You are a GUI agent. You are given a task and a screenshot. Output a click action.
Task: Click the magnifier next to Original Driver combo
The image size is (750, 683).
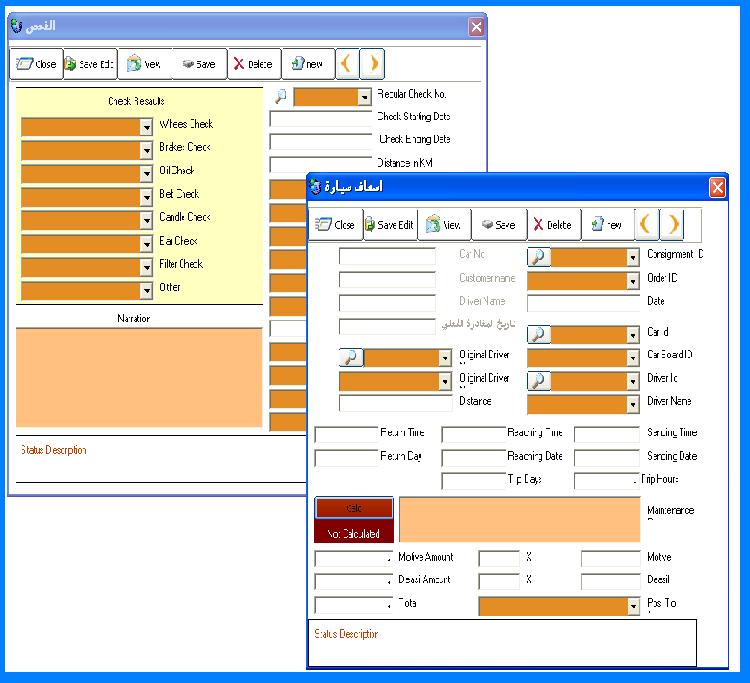(x=351, y=357)
